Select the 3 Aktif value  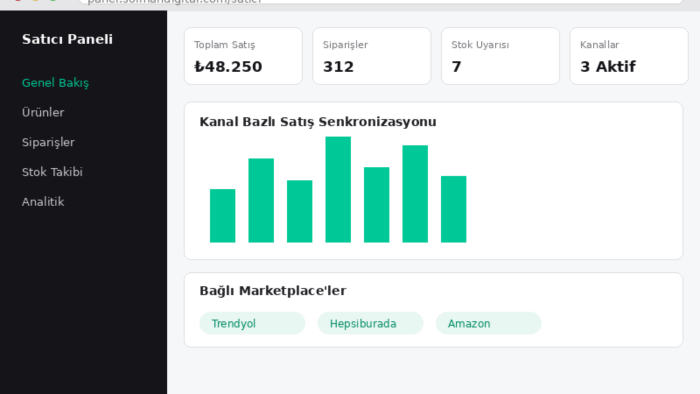(x=608, y=66)
